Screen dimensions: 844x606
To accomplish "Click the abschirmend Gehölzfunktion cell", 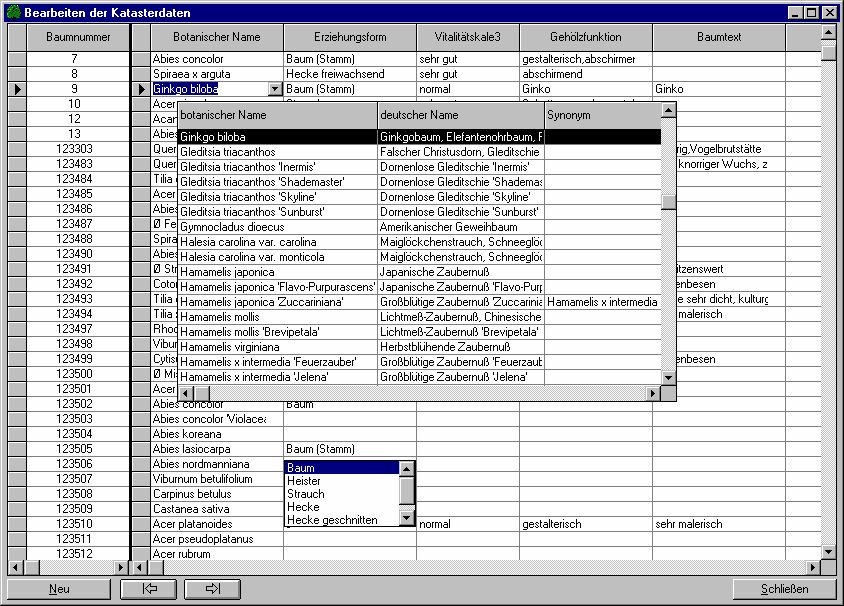I will (586, 74).
